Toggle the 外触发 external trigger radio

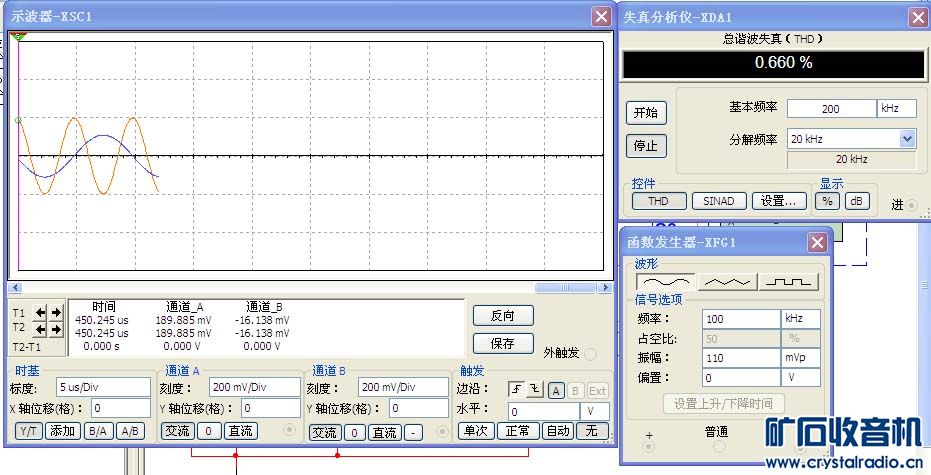coord(590,353)
